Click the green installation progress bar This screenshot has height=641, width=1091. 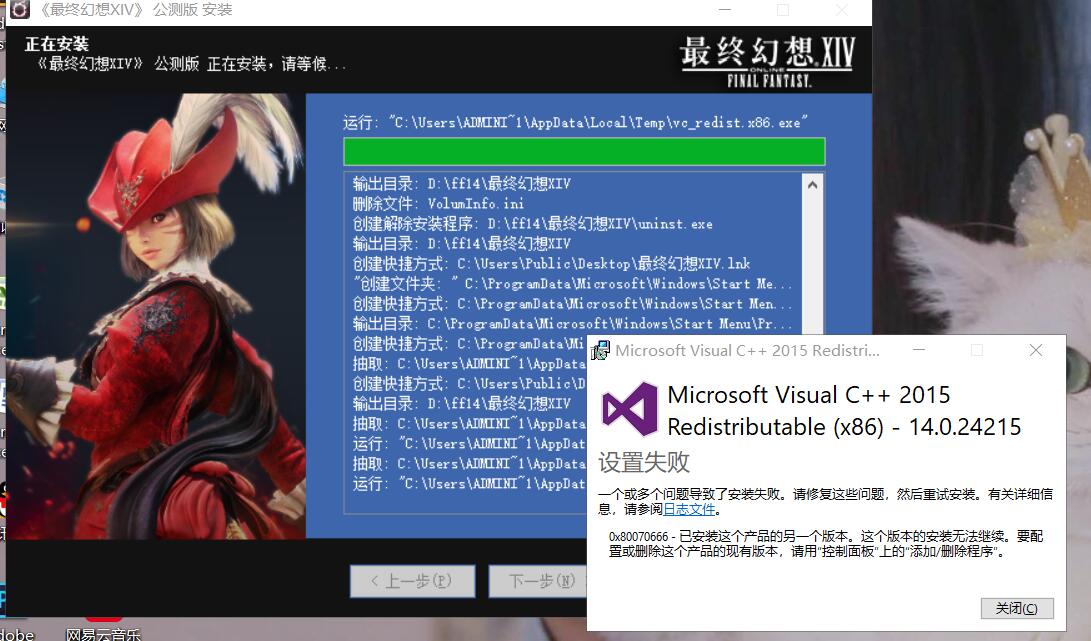583,151
